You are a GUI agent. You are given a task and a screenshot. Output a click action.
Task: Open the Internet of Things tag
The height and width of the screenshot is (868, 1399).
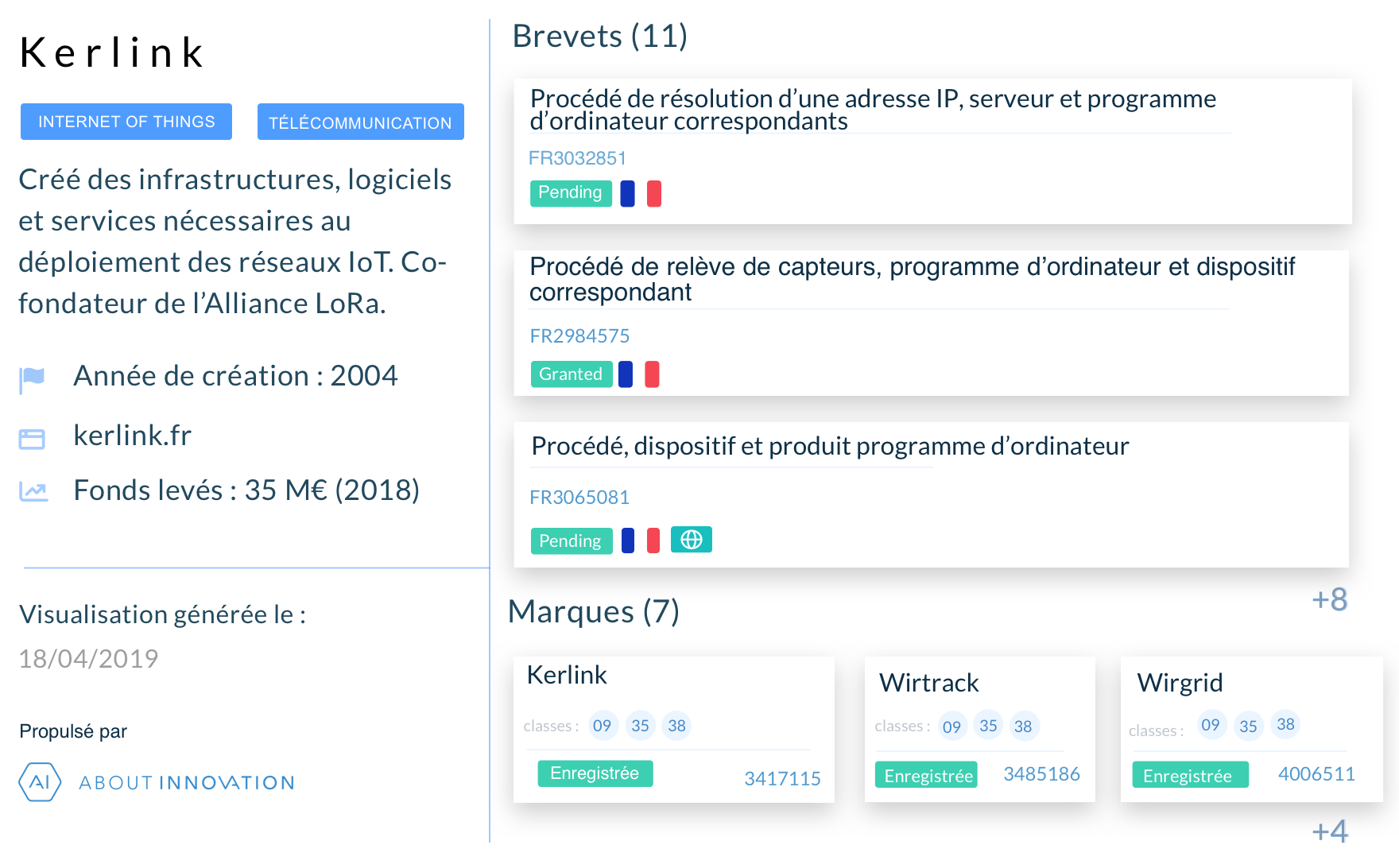[126, 122]
